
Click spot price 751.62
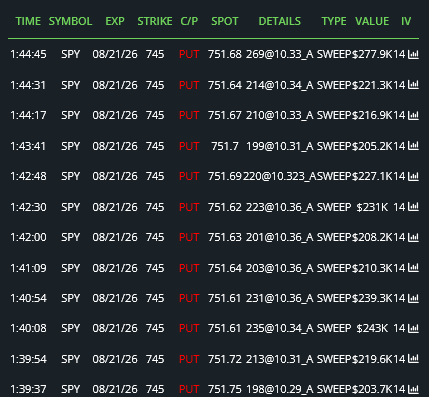coord(225,207)
